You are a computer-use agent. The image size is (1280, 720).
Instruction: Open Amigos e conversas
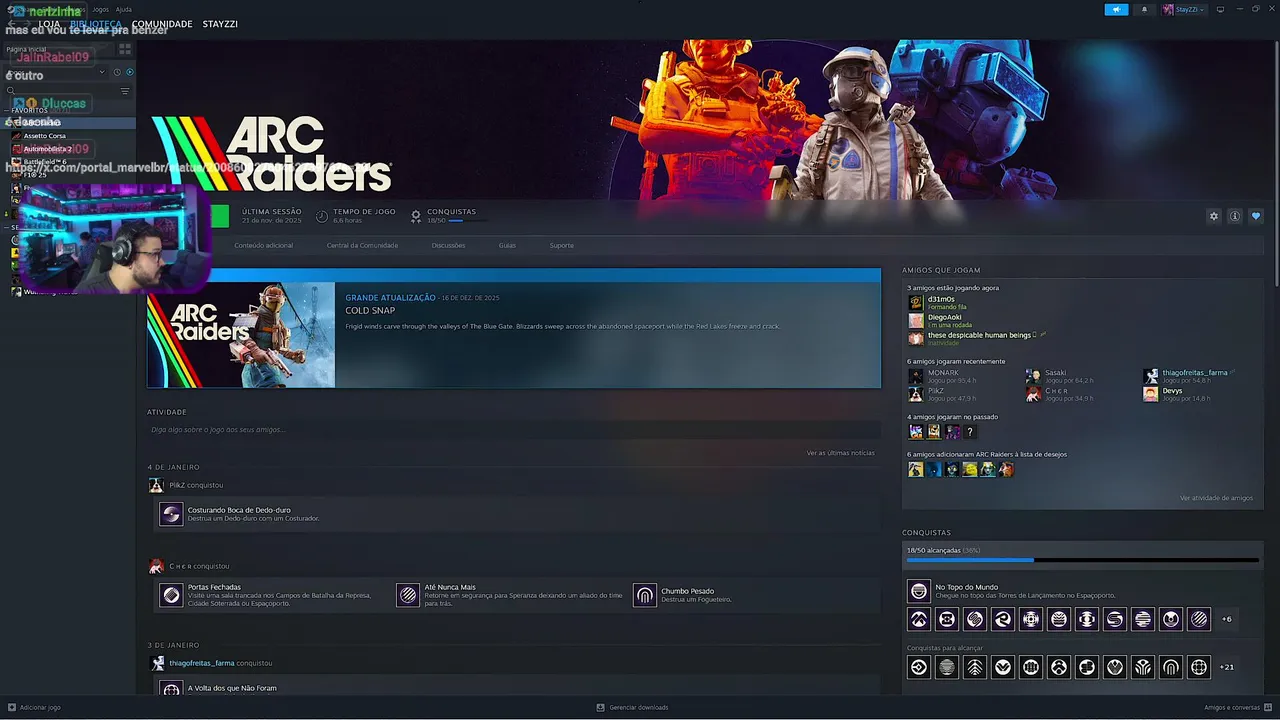(1236, 707)
